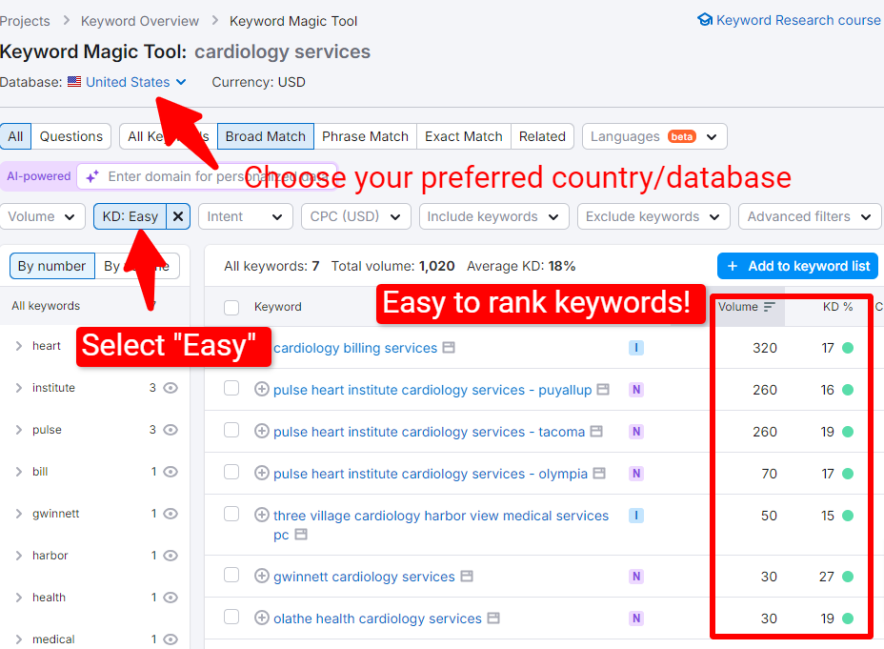Click the Add to keyword list button
This screenshot has width=884, height=649.
[x=797, y=266]
